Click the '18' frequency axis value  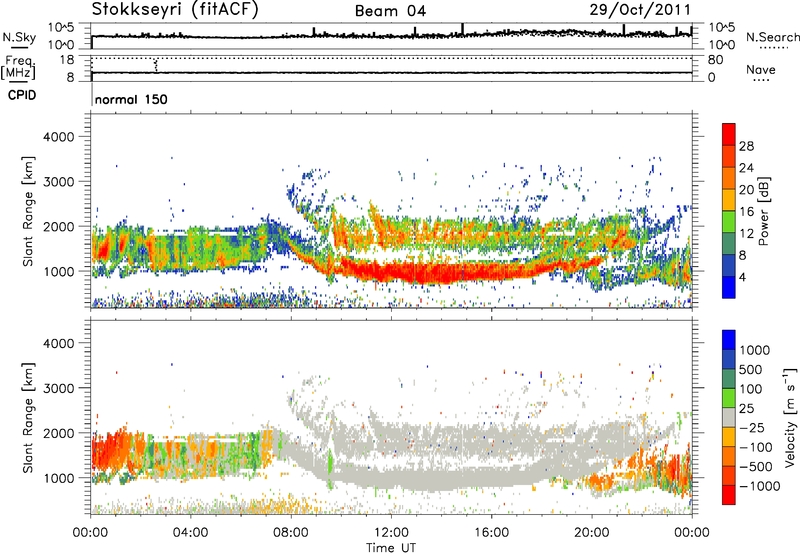click(x=67, y=60)
